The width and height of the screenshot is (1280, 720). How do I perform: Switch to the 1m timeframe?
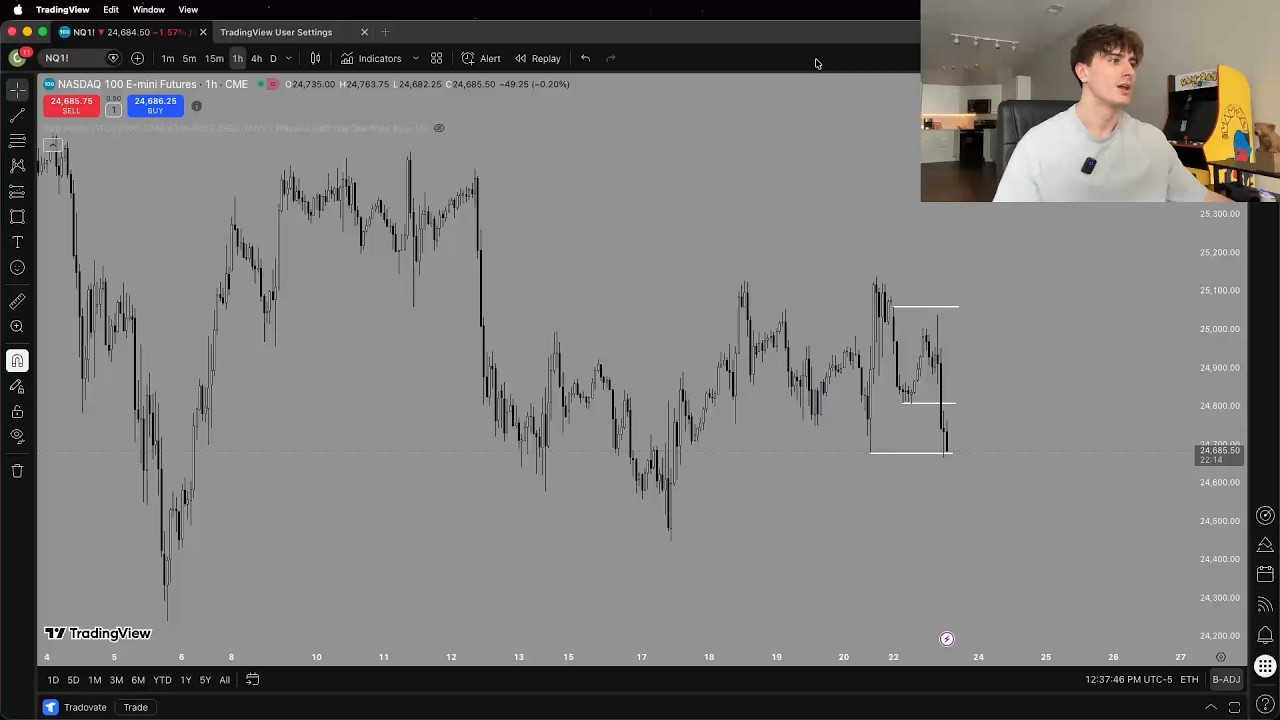(168, 58)
